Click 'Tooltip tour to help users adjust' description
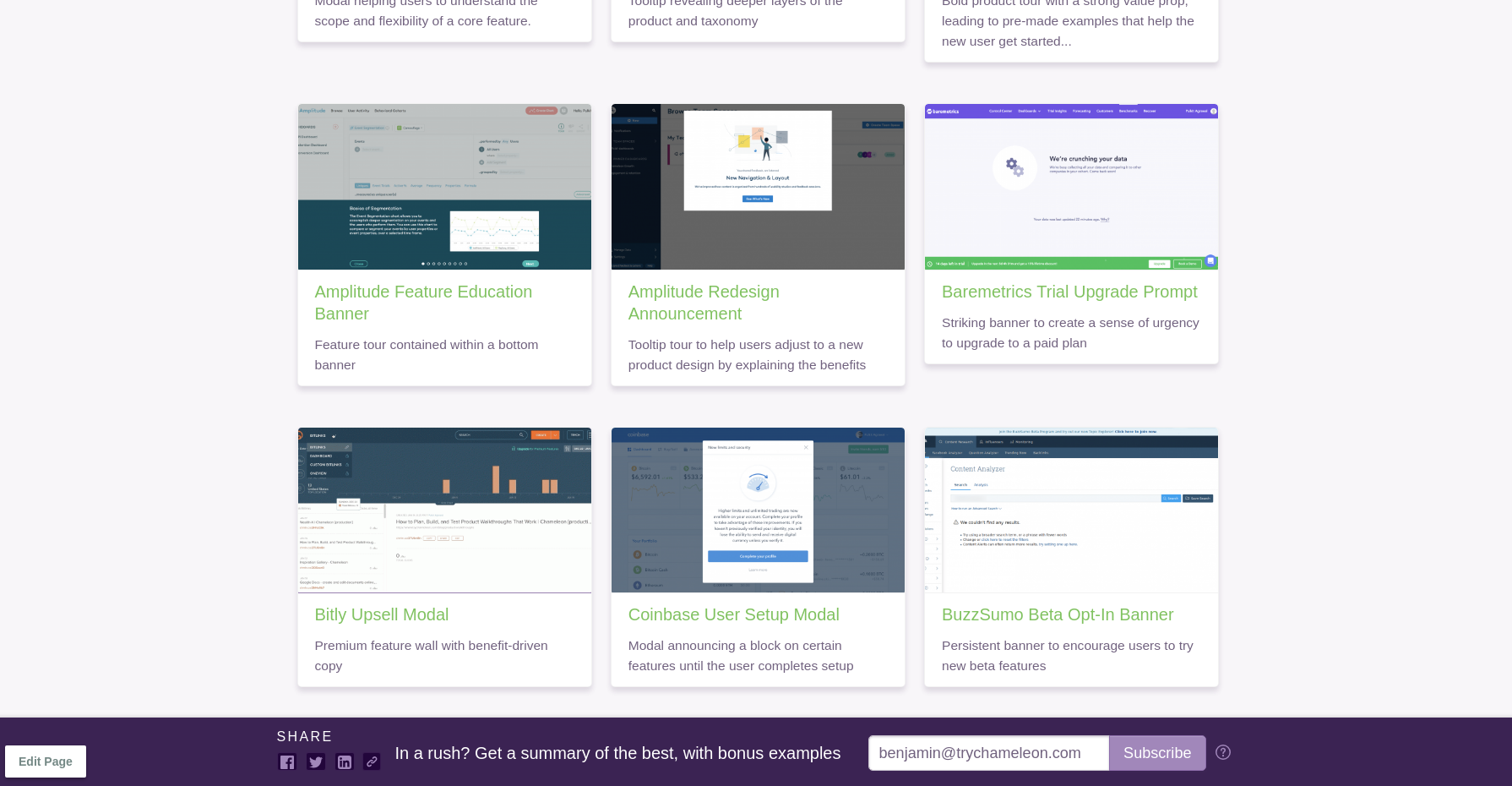 (x=747, y=355)
